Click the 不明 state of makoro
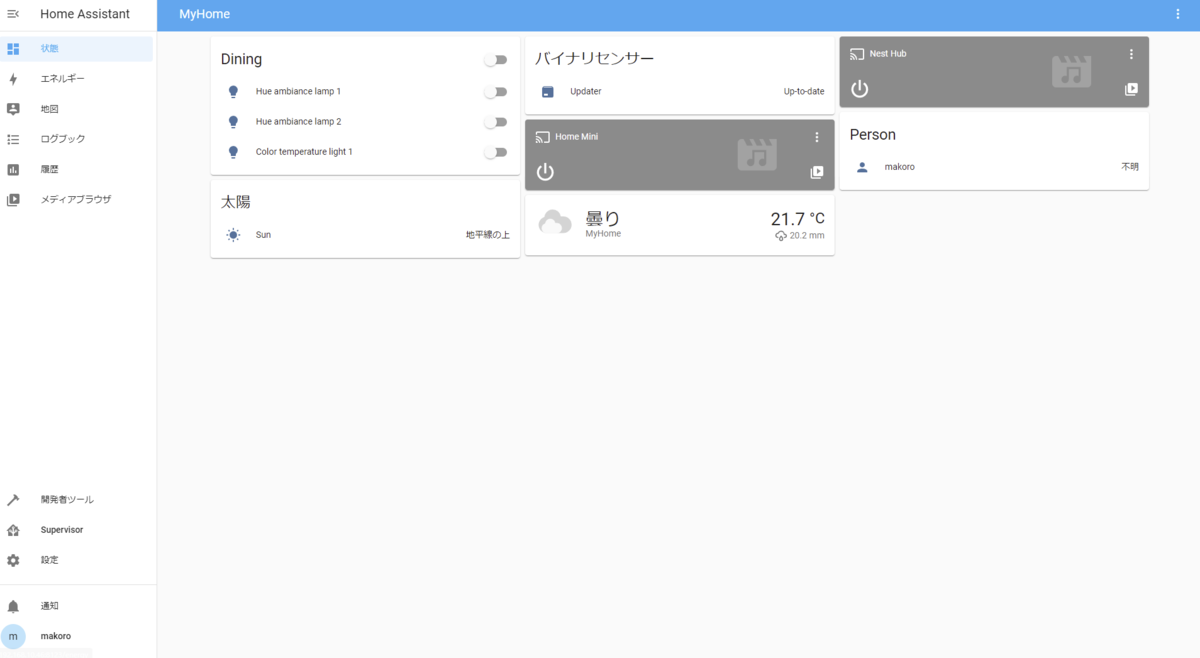The width and height of the screenshot is (1200, 658). (x=1130, y=167)
